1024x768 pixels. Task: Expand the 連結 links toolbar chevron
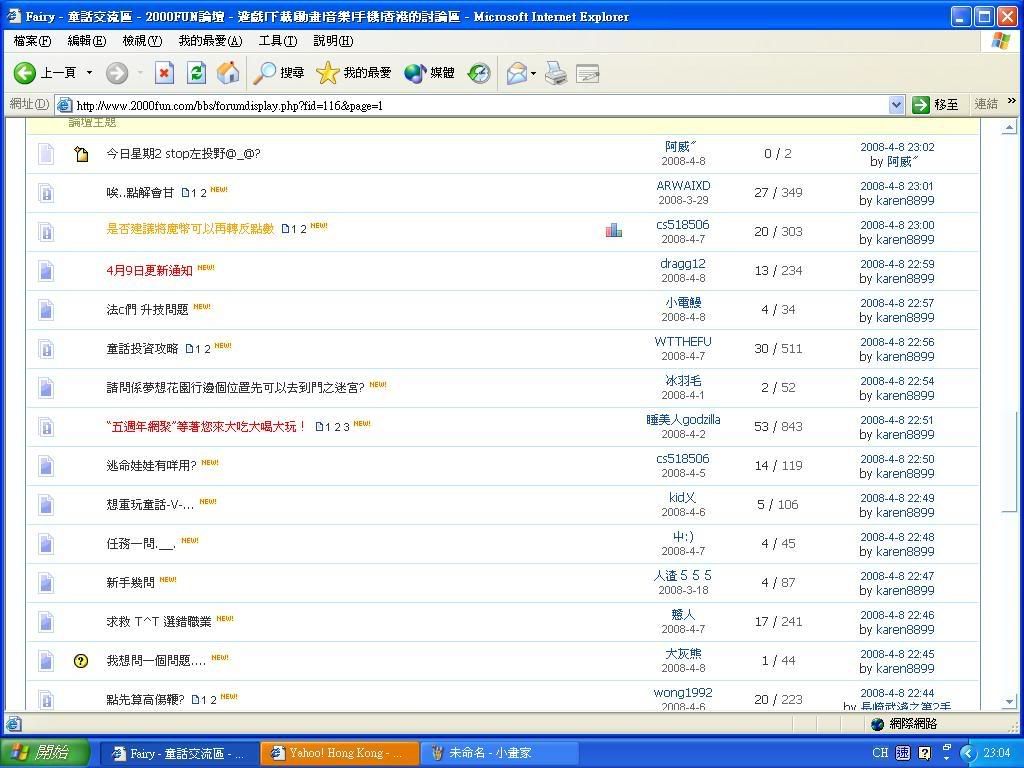coord(1011,103)
